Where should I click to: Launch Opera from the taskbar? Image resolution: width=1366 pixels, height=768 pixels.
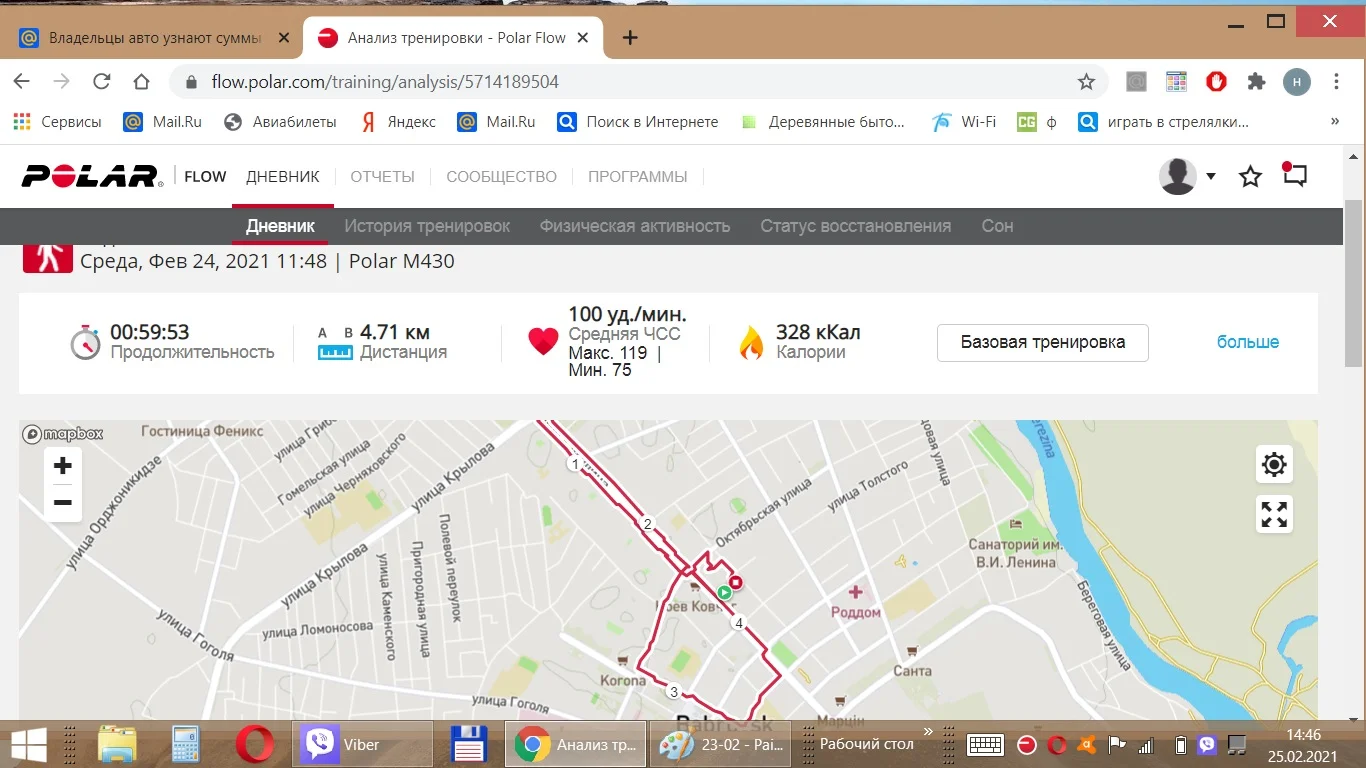[x=255, y=744]
